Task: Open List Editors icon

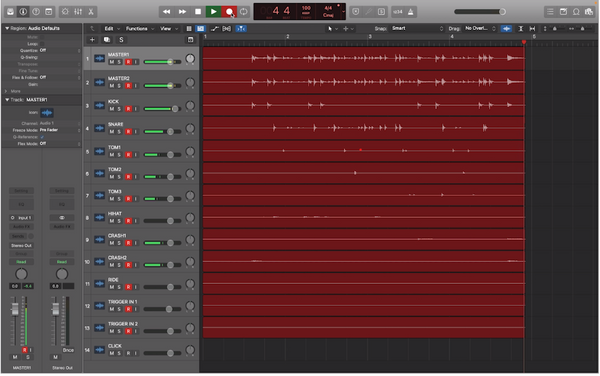Action: [550, 12]
